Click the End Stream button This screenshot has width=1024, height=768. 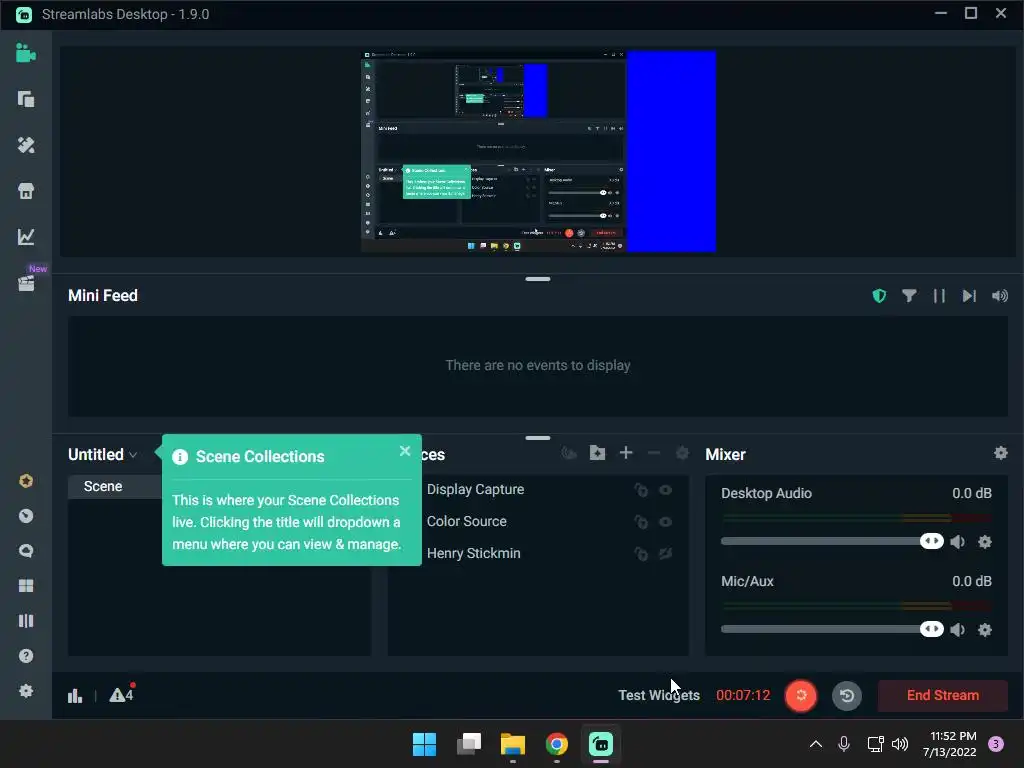pyautogui.click(x=942, y=696)
